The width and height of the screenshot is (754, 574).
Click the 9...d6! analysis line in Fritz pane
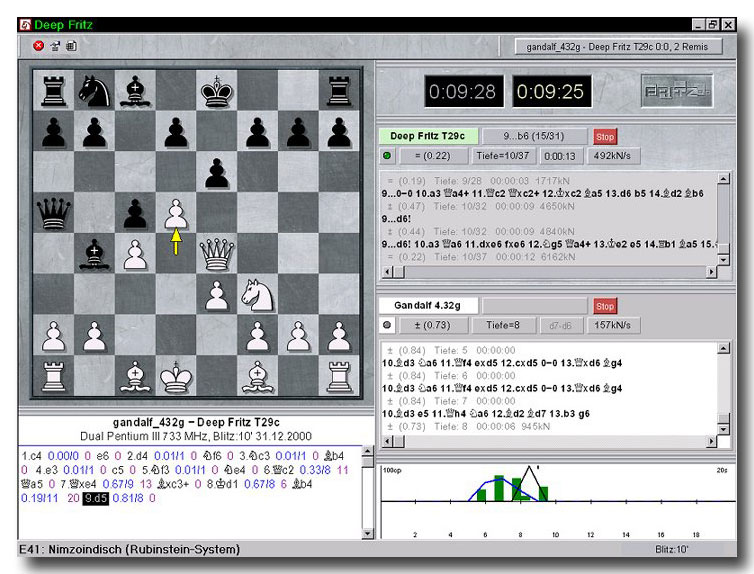tap(548, 244)
